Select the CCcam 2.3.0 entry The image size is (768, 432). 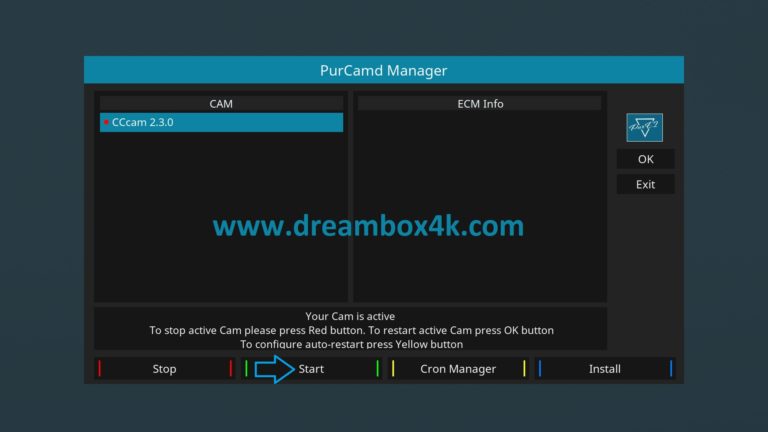(x=221, y=122)
